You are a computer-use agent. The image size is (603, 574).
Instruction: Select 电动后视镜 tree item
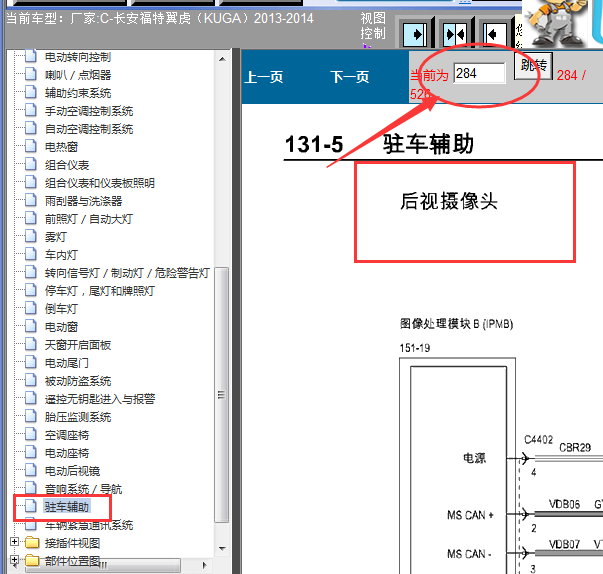pos(72,471)
